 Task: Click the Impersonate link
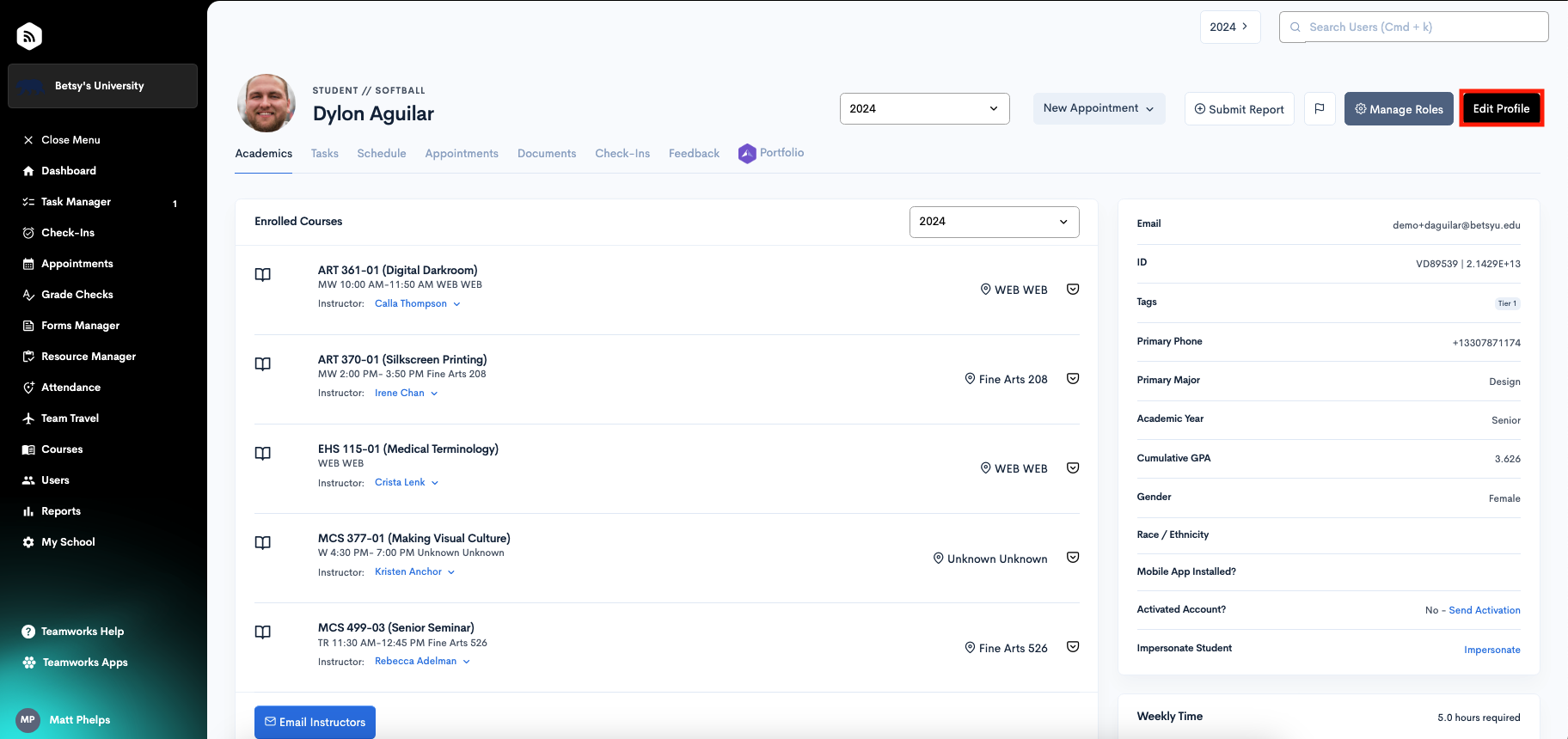1492,650
